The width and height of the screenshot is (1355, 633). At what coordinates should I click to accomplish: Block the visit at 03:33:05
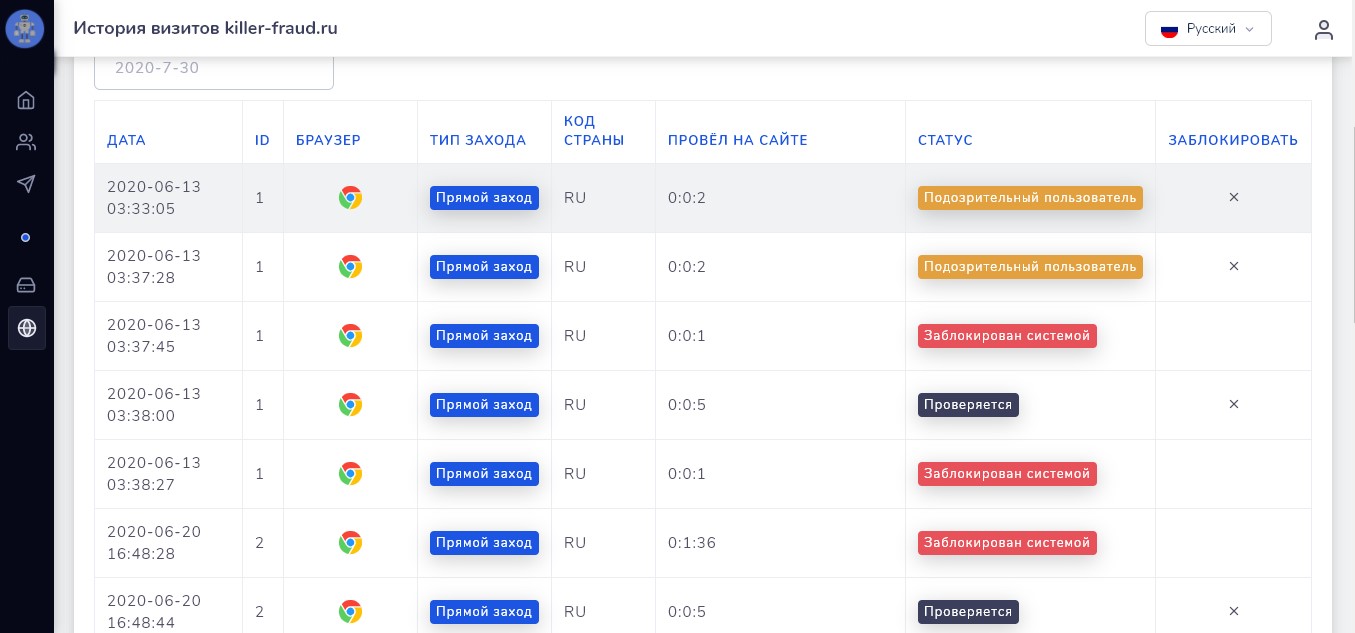point(1233,198)
